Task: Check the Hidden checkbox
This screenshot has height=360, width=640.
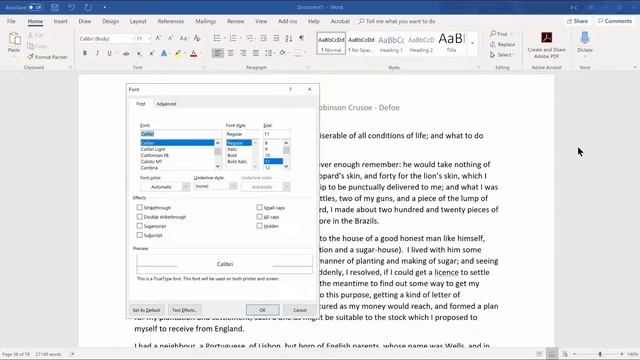Action: pyautogui.click(x=259, y=226)
